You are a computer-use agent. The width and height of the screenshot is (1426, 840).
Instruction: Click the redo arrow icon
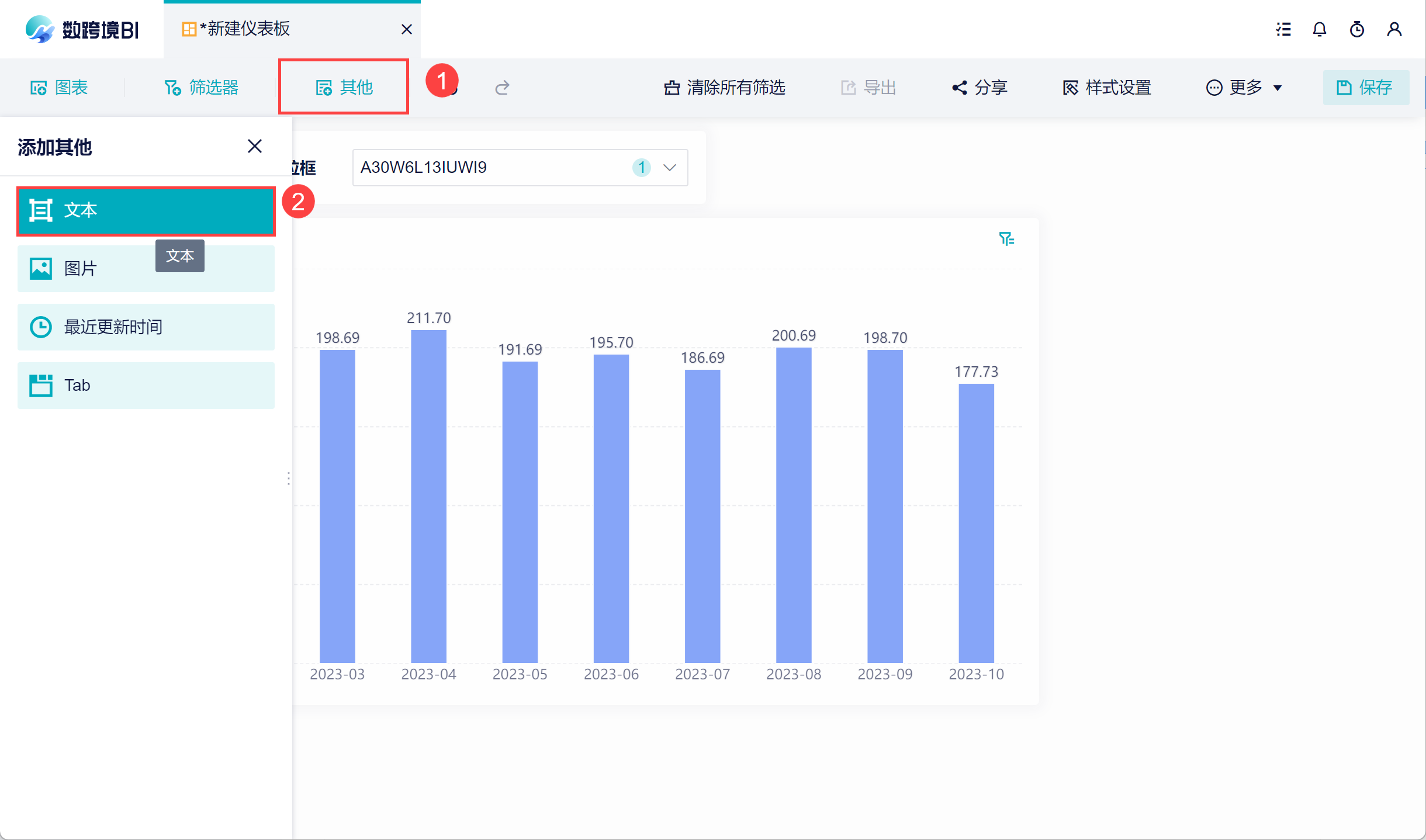click(x=502, y=88)
